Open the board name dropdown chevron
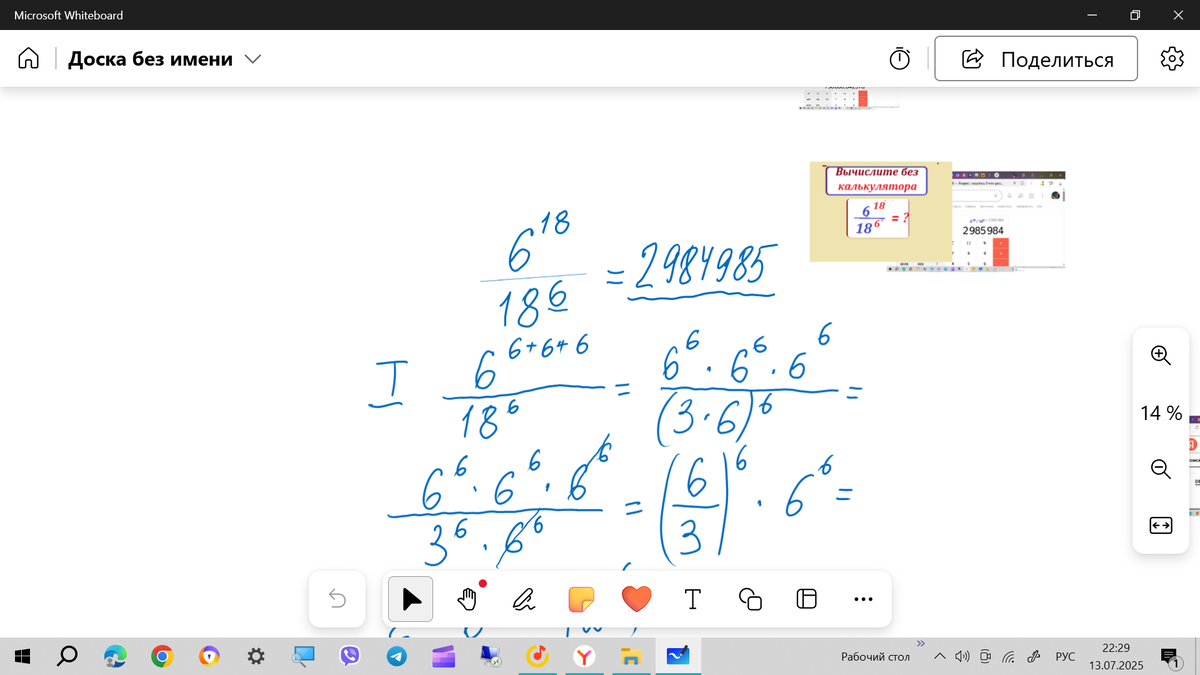Viewport: 1200px width, 675px height. click(x=252, y=59)
